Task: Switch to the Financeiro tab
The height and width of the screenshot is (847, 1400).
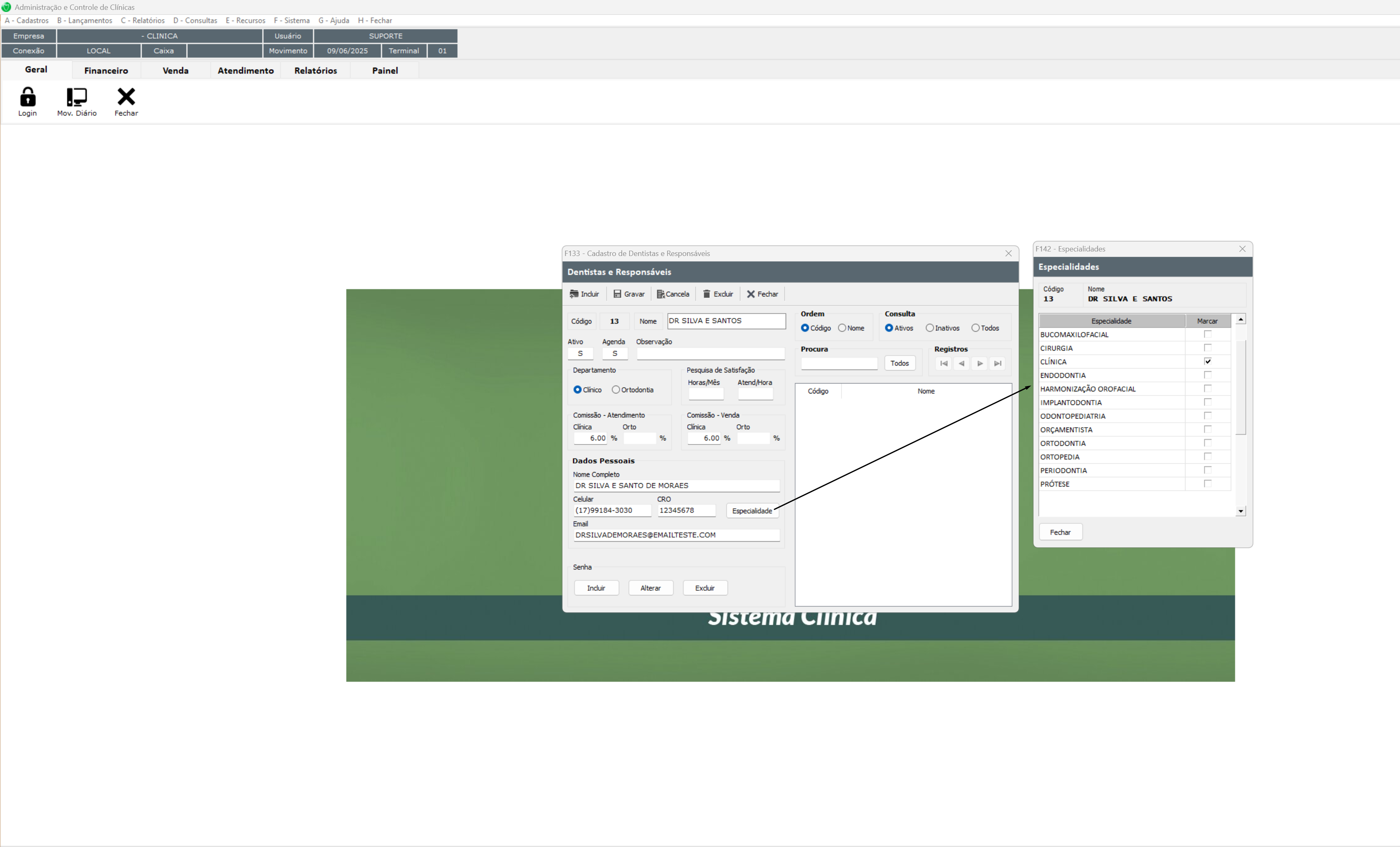Action: coord(106,70)
